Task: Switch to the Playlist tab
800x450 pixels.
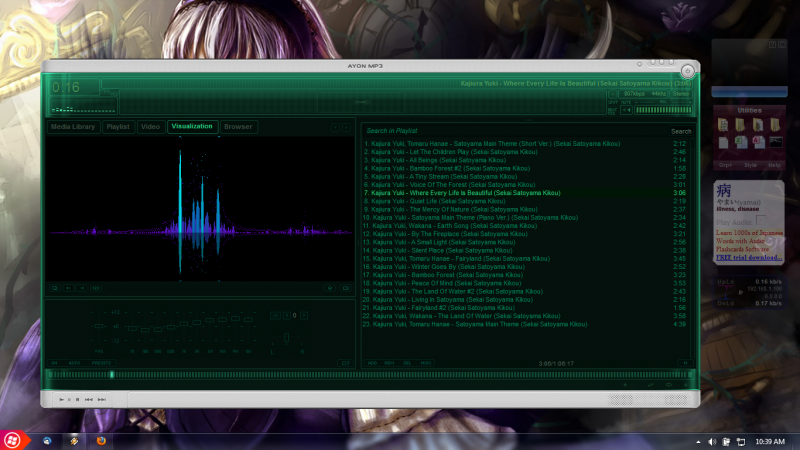Action: click(118, 127)
